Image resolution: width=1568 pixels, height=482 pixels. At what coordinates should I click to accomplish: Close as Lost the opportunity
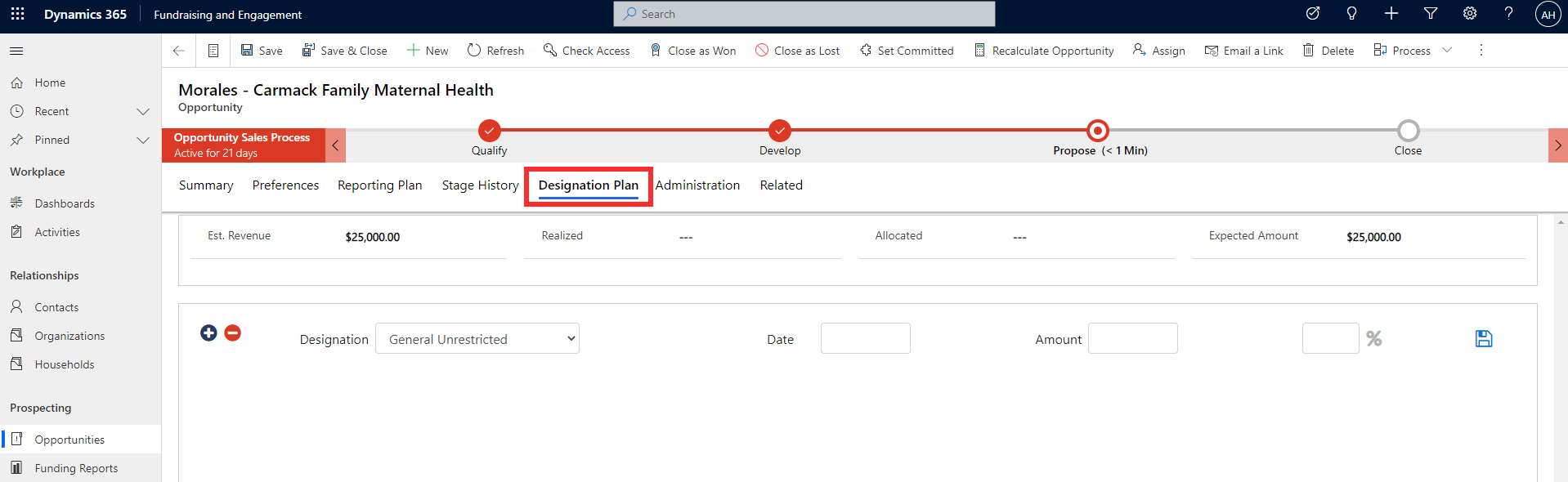797,51
